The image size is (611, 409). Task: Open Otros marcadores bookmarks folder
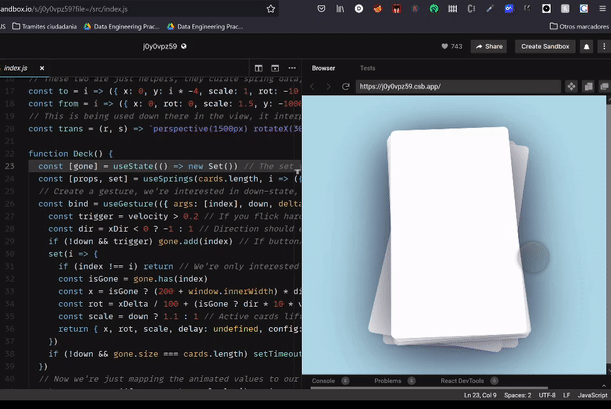point(579,26)
